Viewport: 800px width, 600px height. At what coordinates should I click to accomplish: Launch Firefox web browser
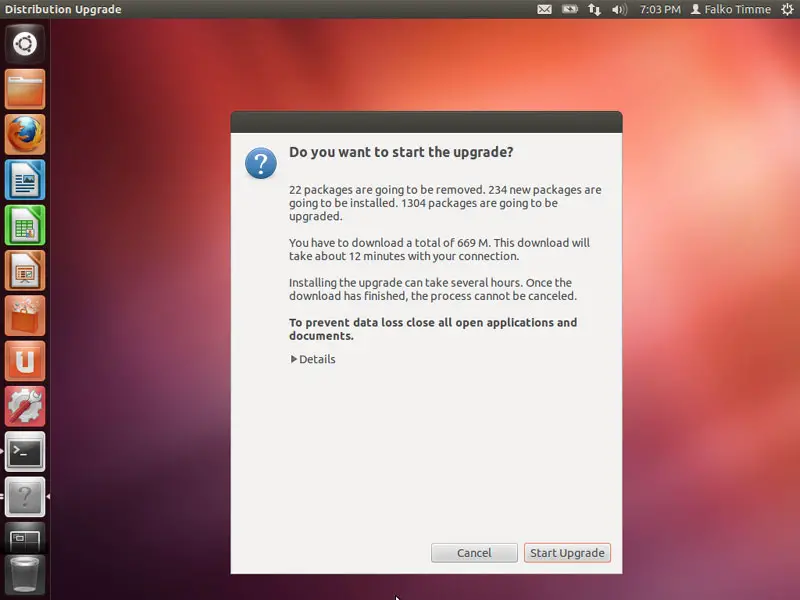pyautogui.click(x=25, y=134)
